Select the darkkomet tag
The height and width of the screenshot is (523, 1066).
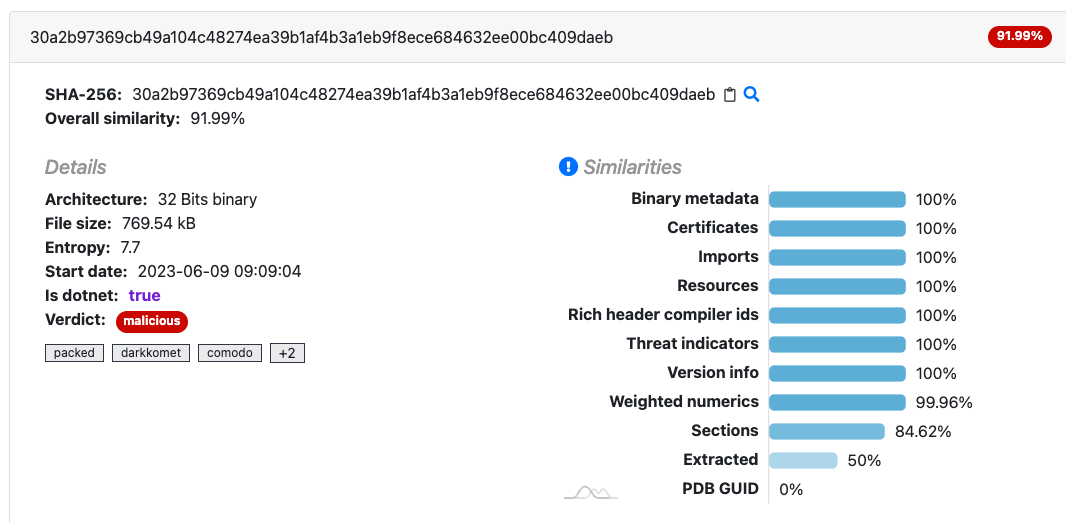[x=151, y=353]
